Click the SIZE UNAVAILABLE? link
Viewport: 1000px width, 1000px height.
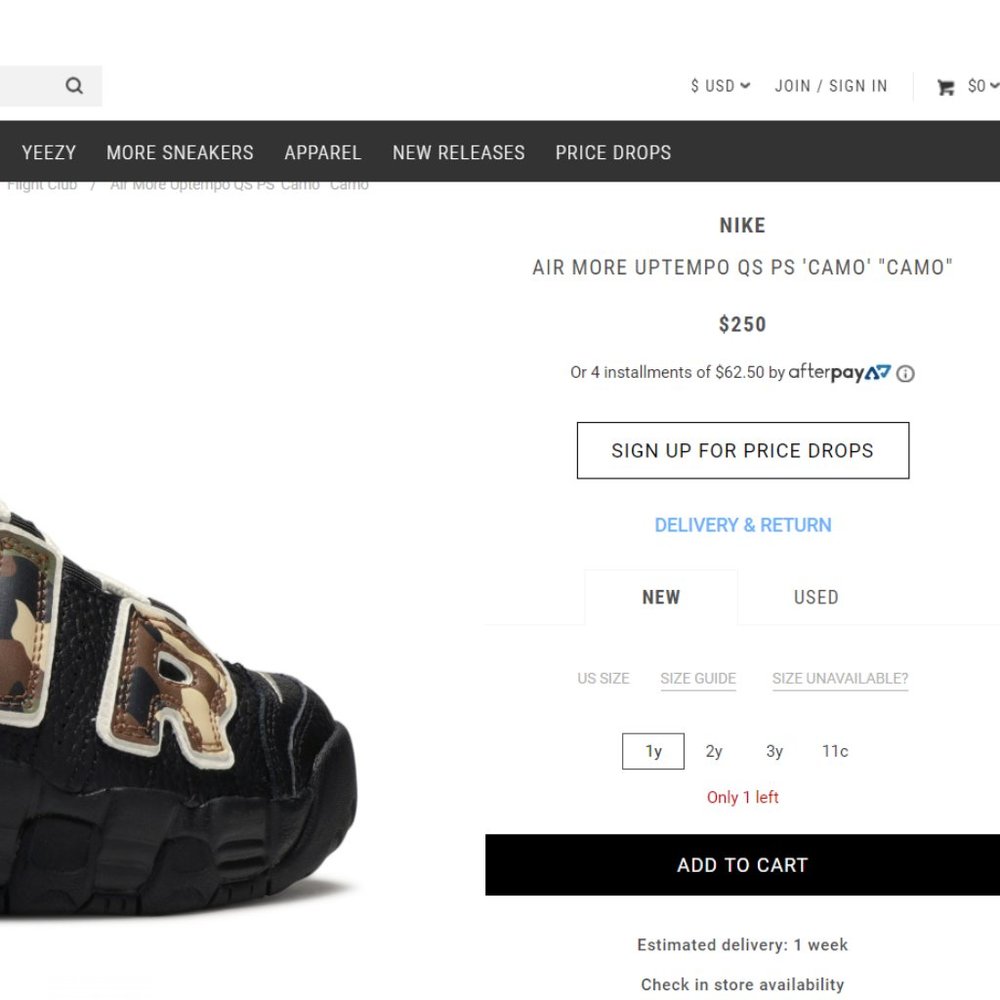[x=839, y=678]
